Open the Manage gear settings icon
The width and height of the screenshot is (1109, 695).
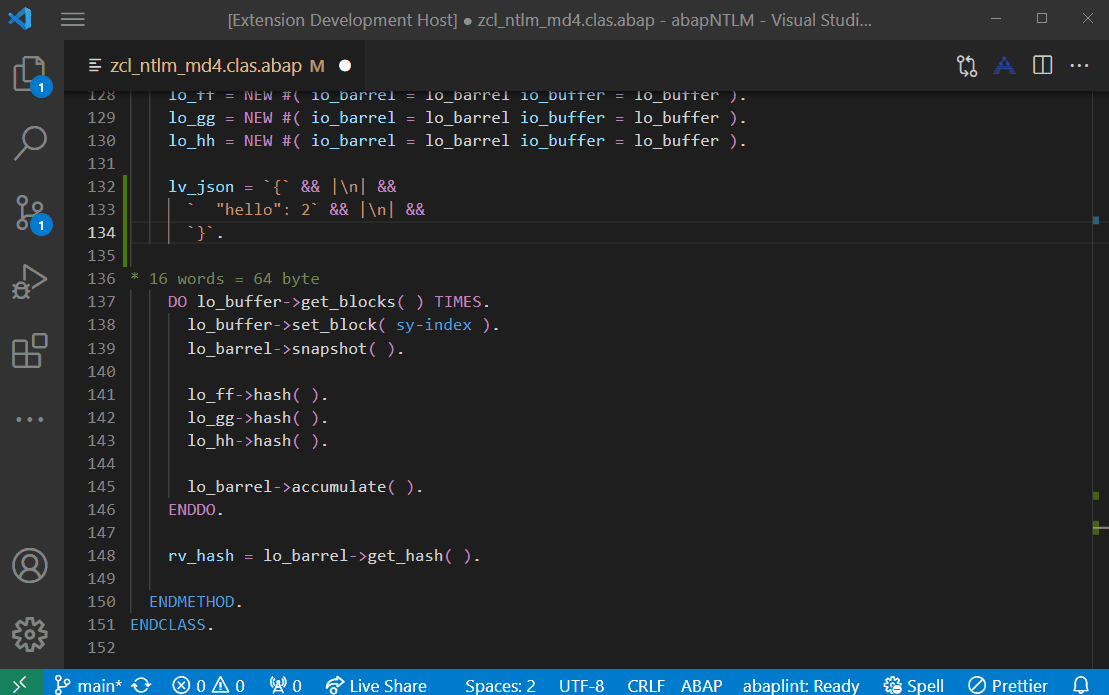point(30,635)
